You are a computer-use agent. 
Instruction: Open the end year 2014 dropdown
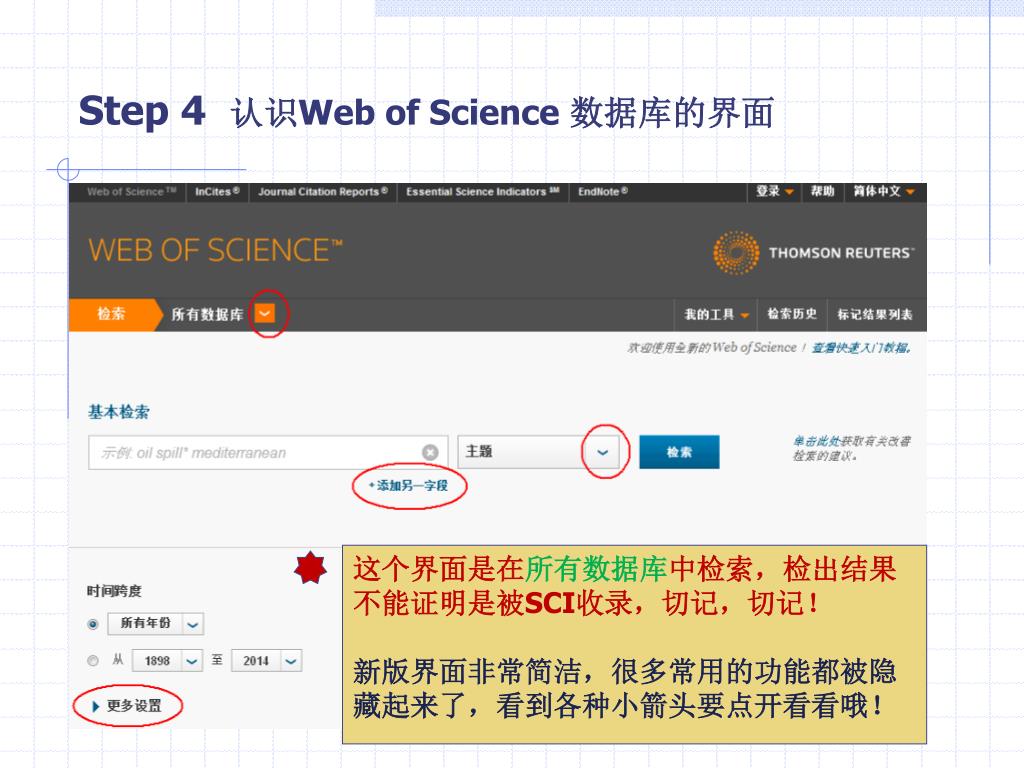tap(291, 661)
